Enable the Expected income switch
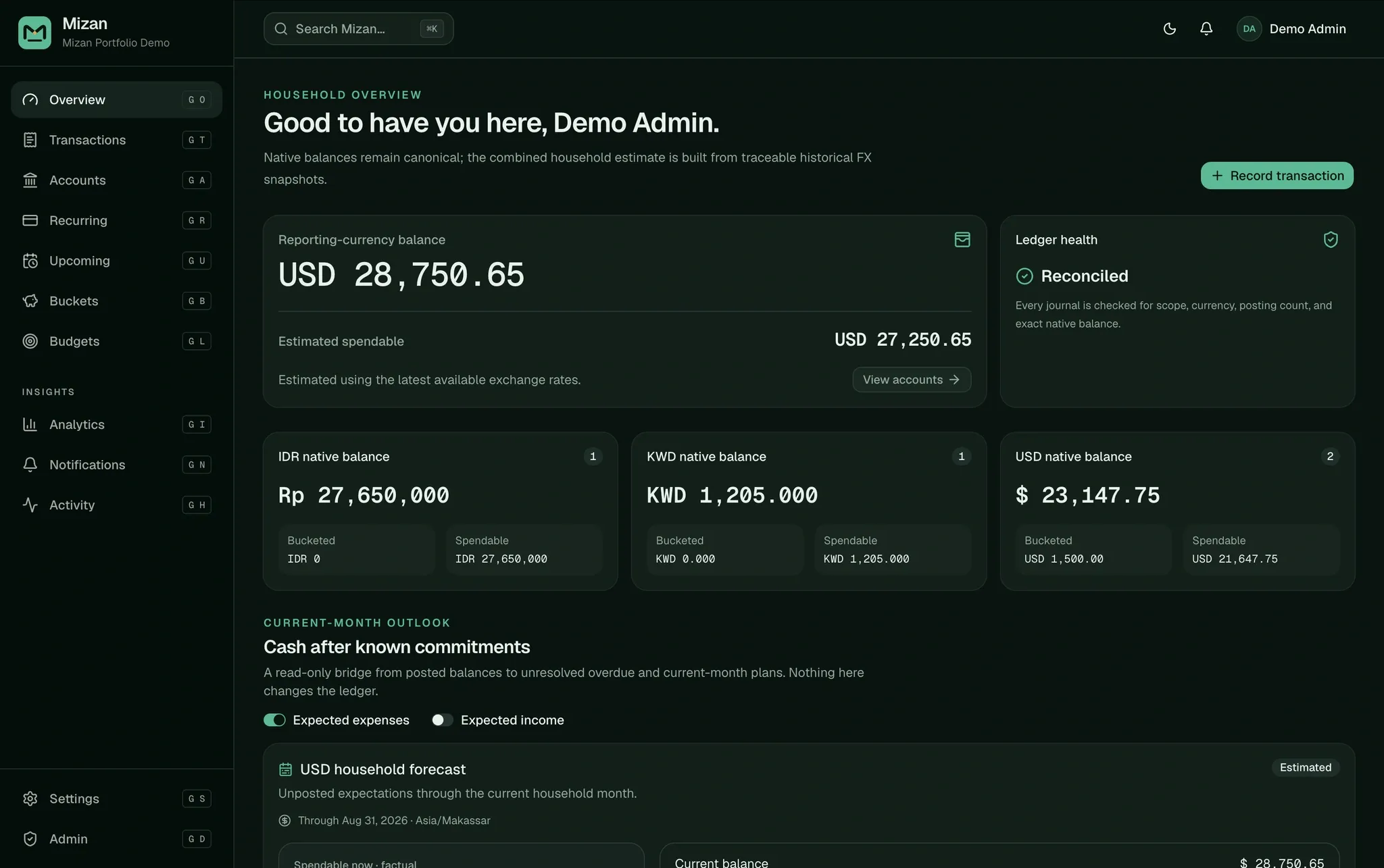The image size is (1384, 868). [x=443, y=720]
